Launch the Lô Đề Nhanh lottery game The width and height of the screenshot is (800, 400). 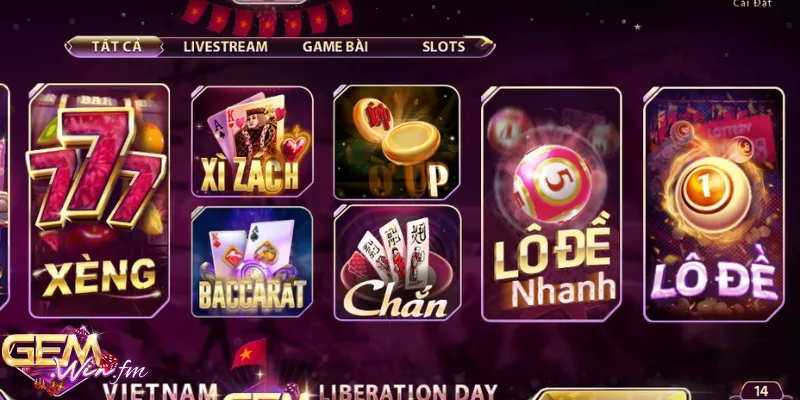(x=552, y=204)
